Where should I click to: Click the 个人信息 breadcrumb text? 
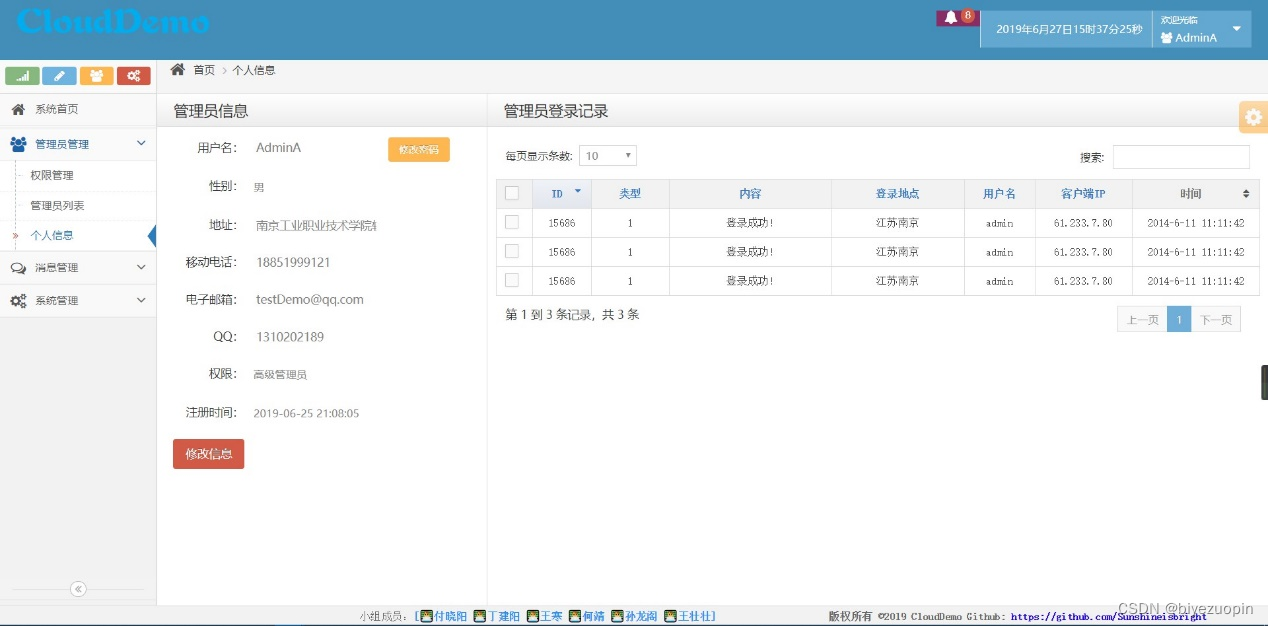point(254,70)
